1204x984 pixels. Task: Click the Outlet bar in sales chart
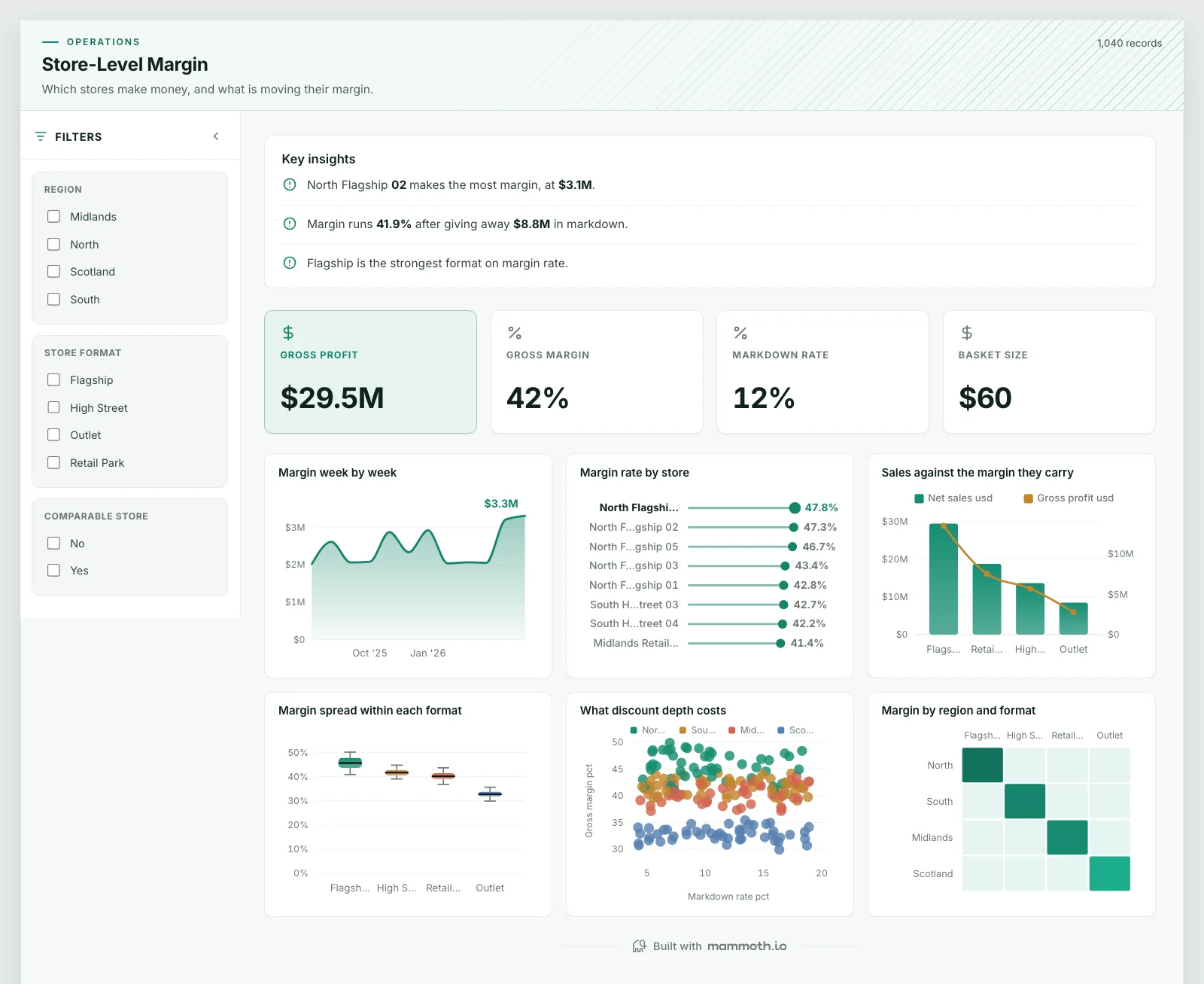(1074, 618)
